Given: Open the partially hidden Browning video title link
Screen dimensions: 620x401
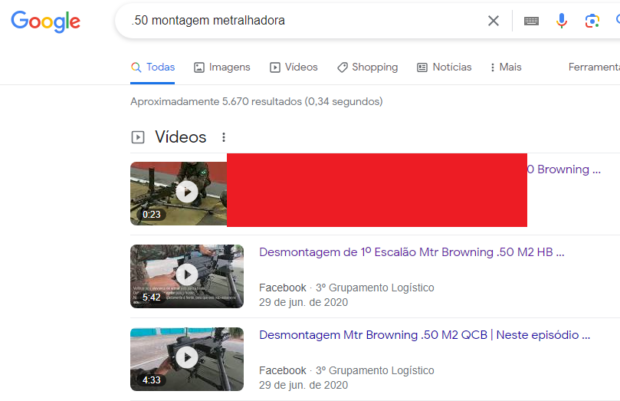Looking at the screenshot, I should pos(564,169).
